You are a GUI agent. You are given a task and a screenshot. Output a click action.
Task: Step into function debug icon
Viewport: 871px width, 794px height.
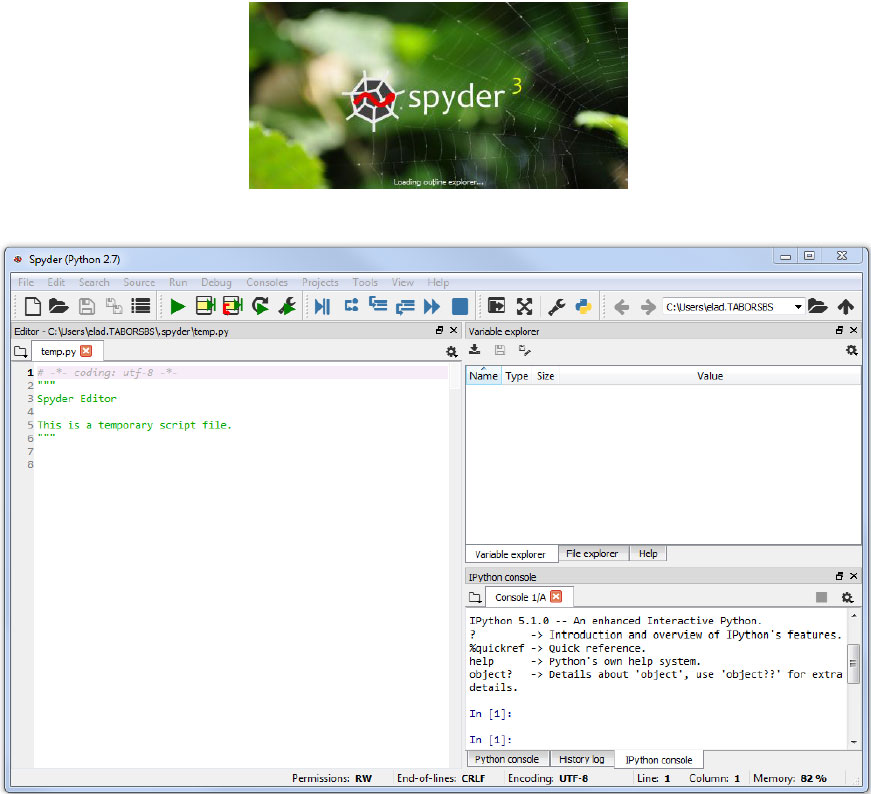(378, 304)
